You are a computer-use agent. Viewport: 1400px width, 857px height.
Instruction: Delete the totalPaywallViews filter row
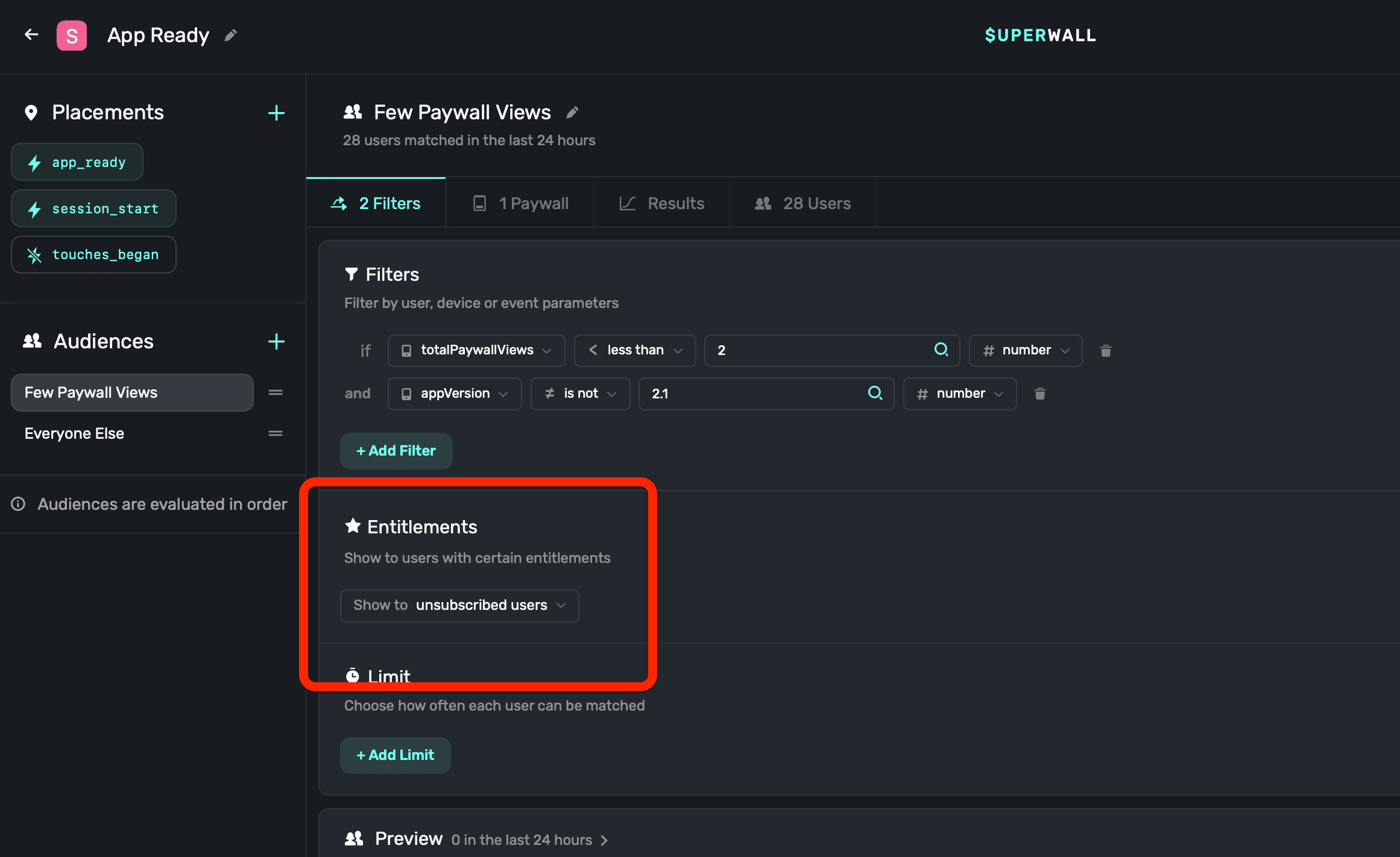[1105, 351]
